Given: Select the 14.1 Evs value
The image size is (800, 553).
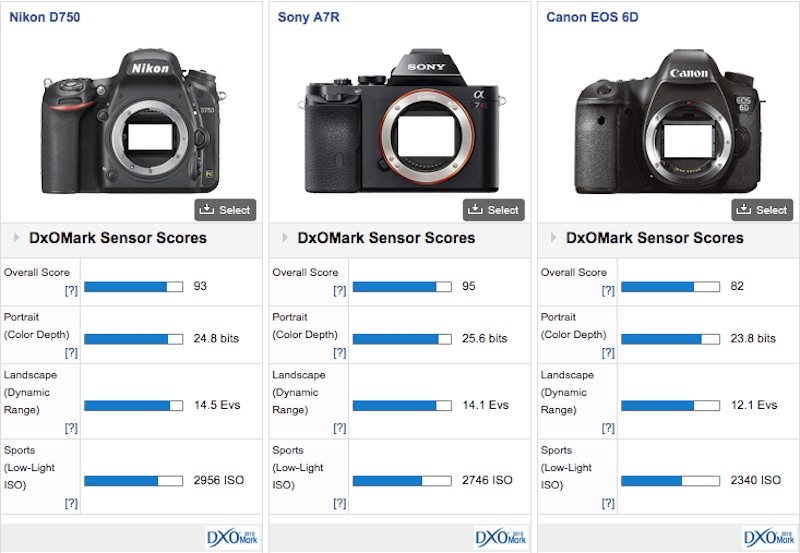Looking at the screenshot, I should tap(485, 405).
